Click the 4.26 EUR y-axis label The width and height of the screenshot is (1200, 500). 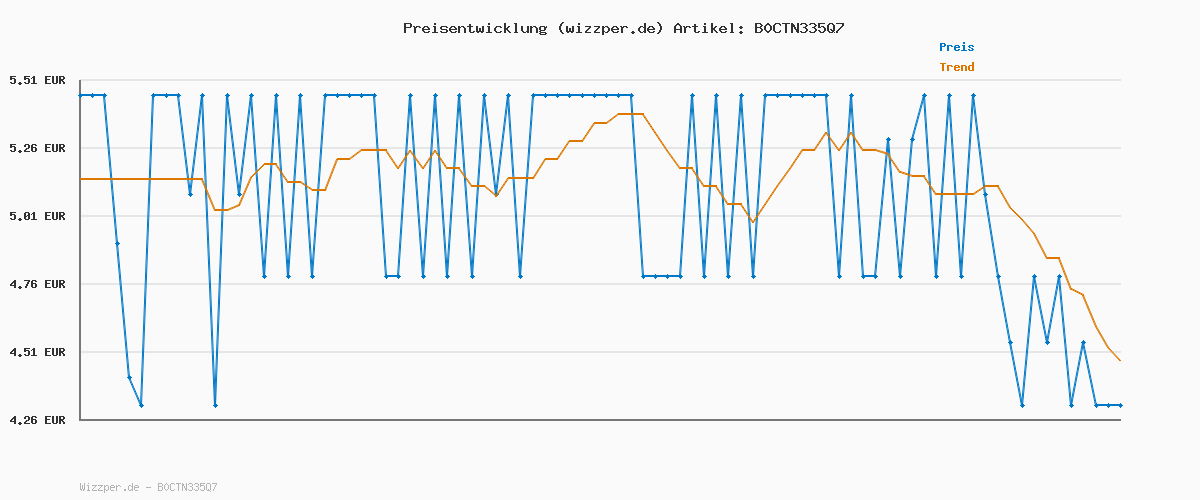coord(37,420)
